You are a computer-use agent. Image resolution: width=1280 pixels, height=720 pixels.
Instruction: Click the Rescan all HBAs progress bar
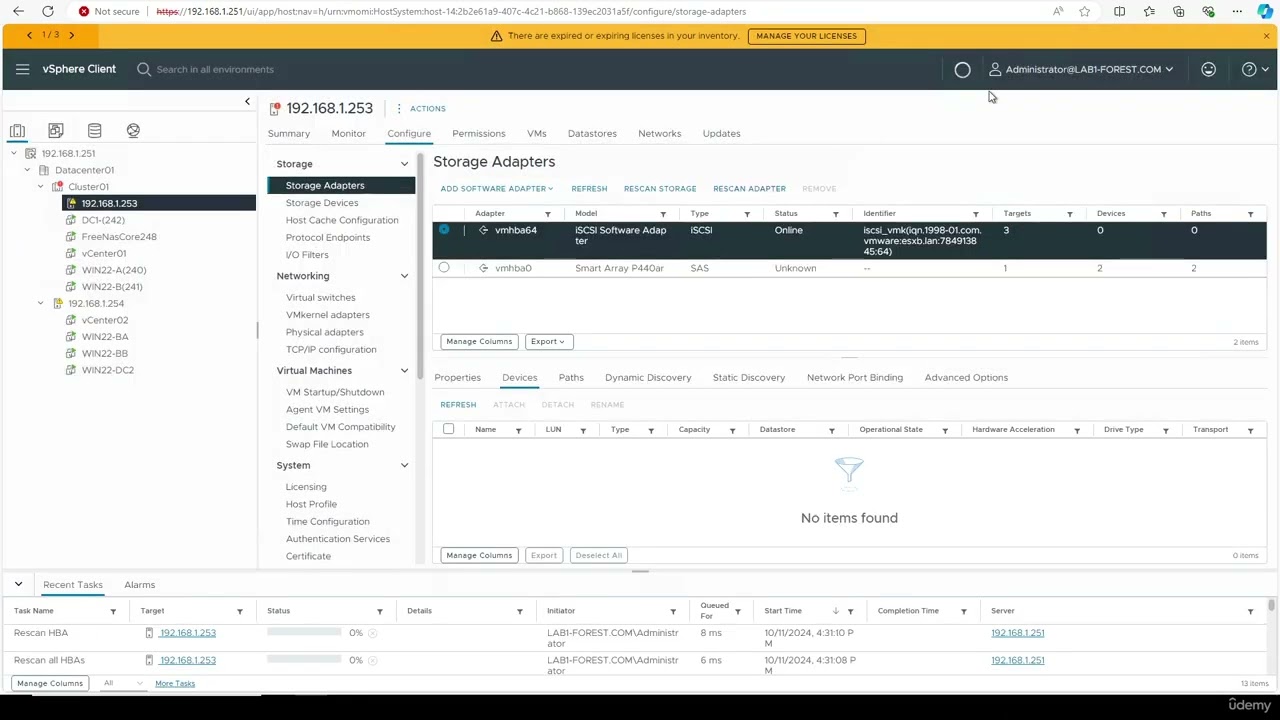point(304,660)
